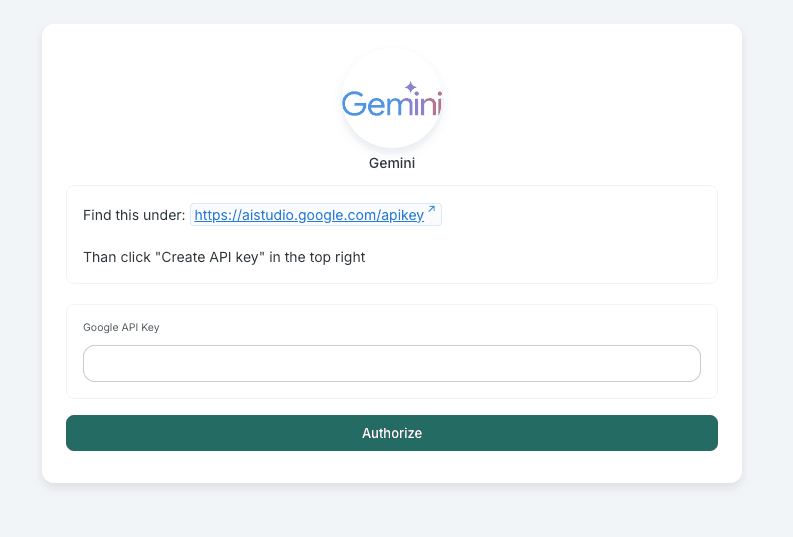Click the right end of the API key textbox
Screen dimensions: 793x537
pos(680,364)
